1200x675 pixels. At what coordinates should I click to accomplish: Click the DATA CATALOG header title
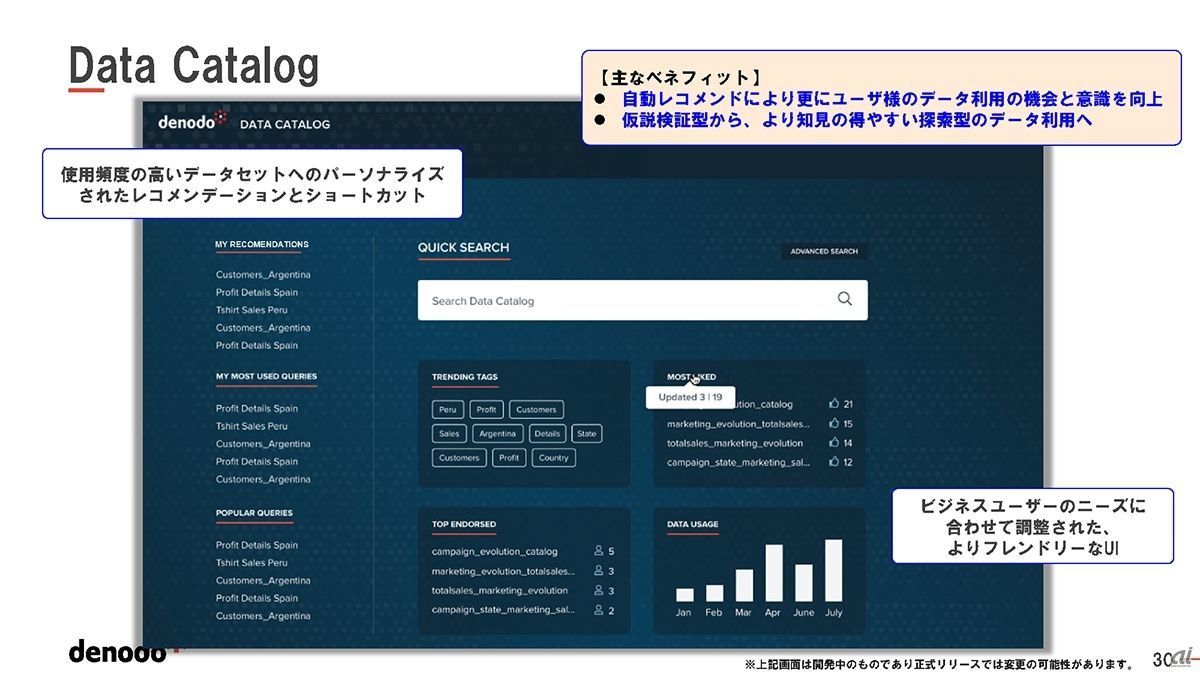(285, 125)
